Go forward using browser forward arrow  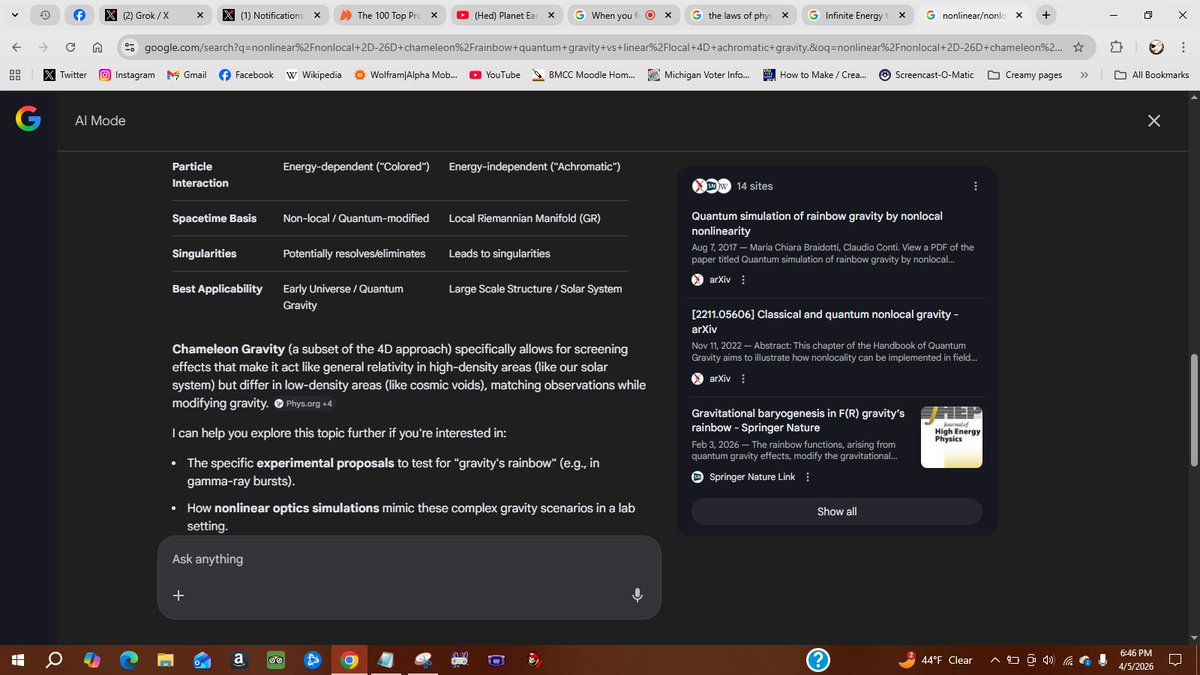44,47
